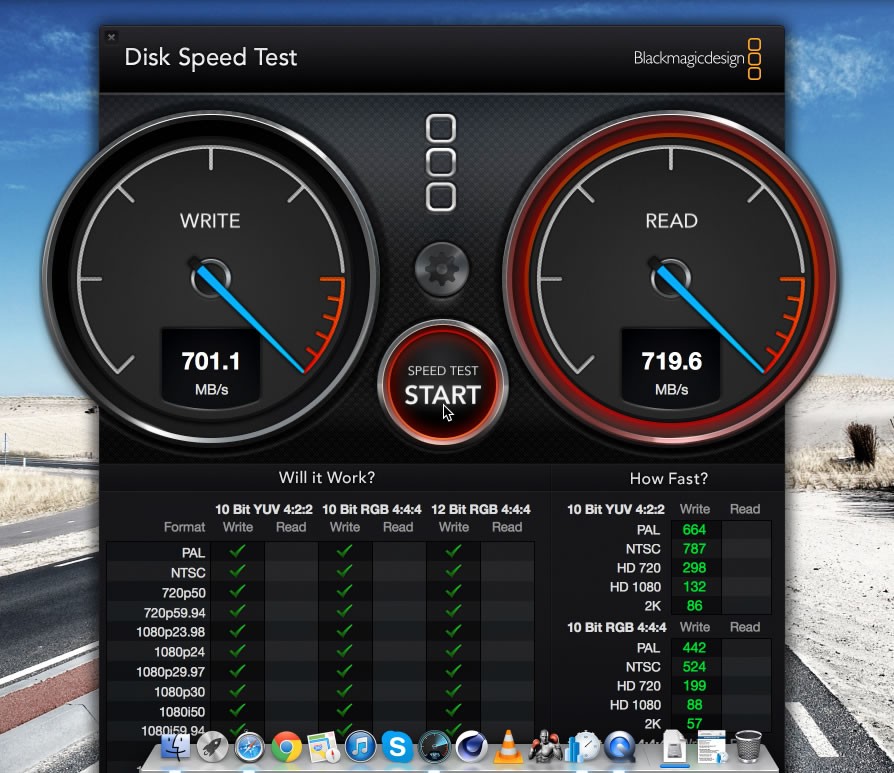Open Safari from the dock

[249, 746]
